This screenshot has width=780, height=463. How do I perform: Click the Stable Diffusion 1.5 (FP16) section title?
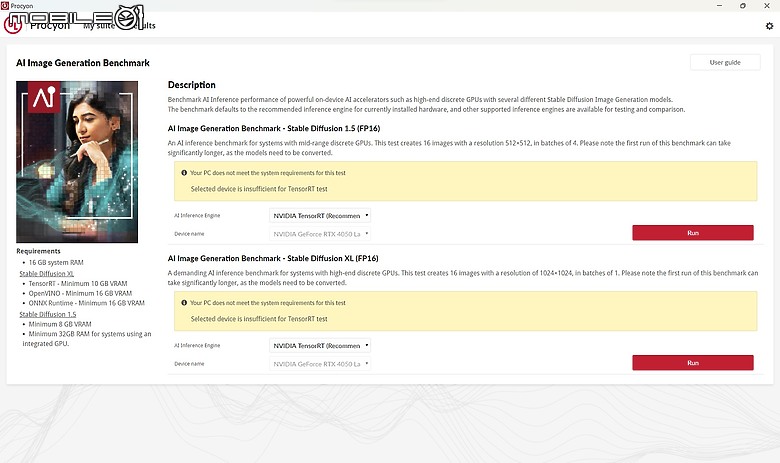tap(274, 128)
